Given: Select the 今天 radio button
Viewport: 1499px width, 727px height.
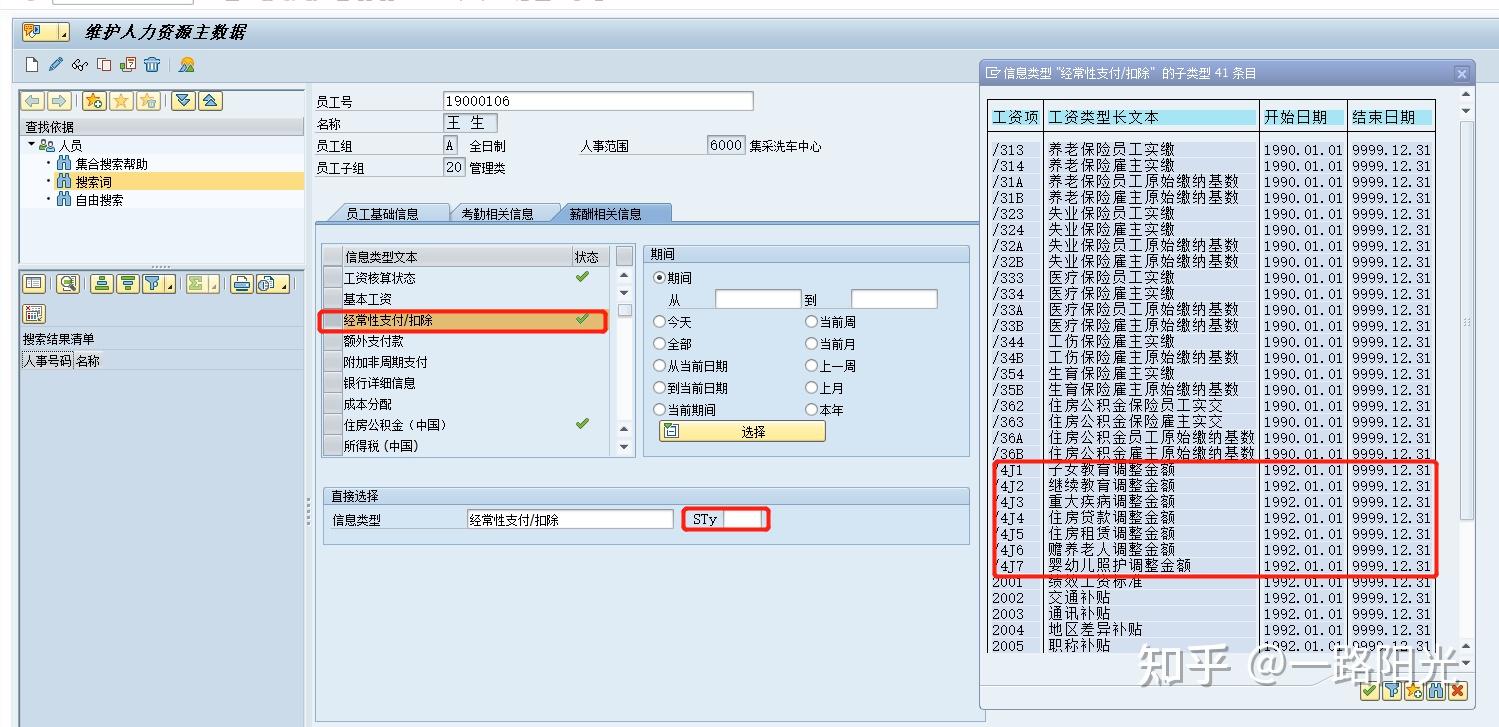Looking at the screenshot, I should coord(660,322).
